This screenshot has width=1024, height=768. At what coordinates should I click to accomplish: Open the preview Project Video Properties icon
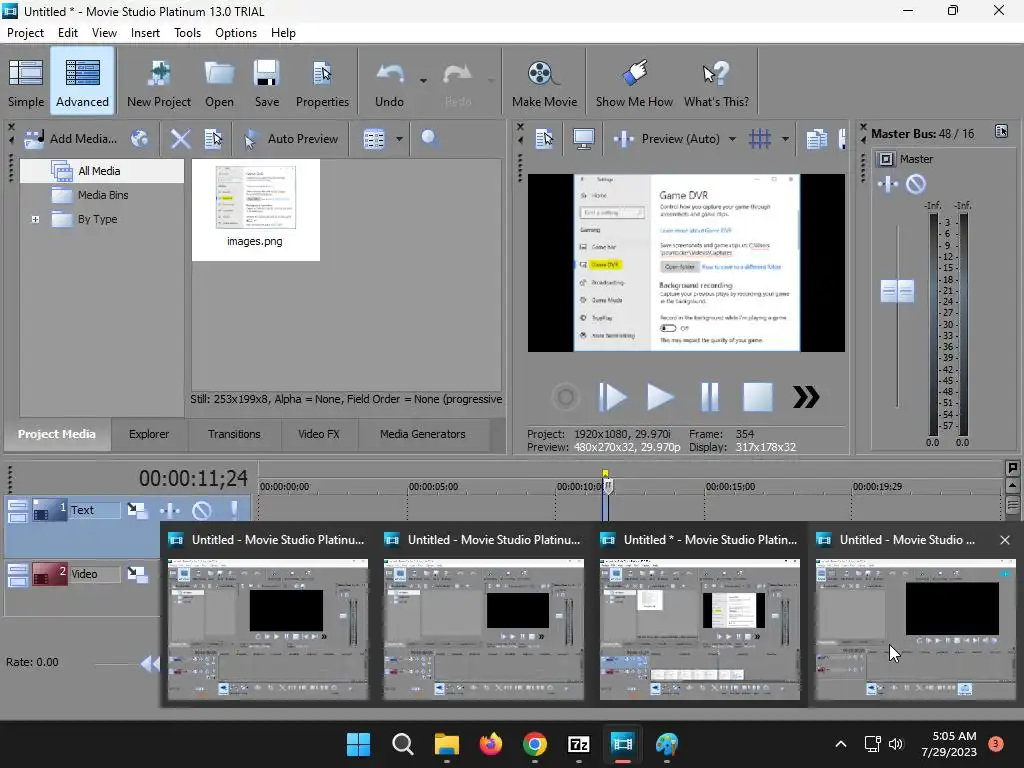pyautogui.click(x=544, y=138)
